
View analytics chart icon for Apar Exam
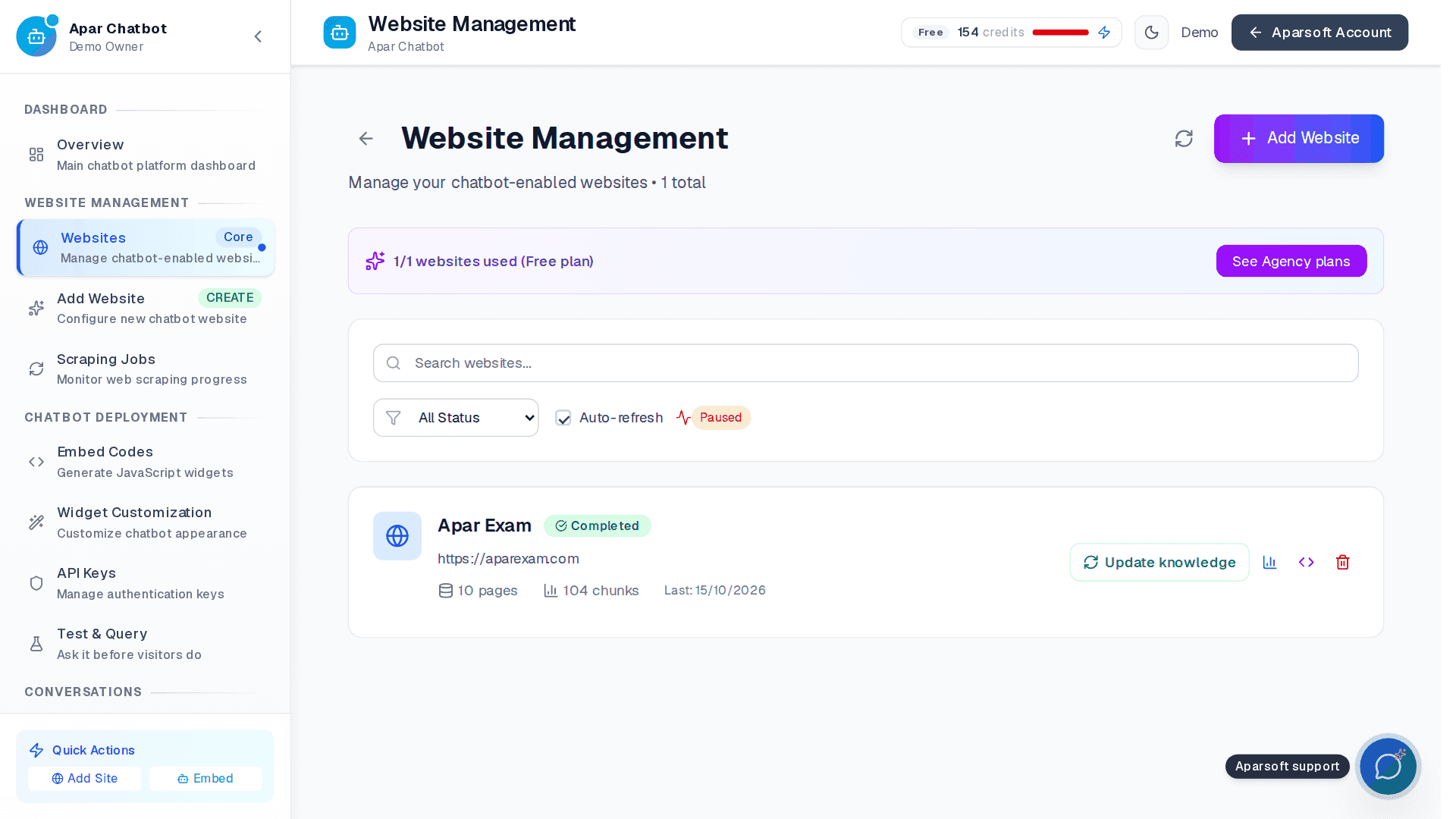(x=1269, y=563)
